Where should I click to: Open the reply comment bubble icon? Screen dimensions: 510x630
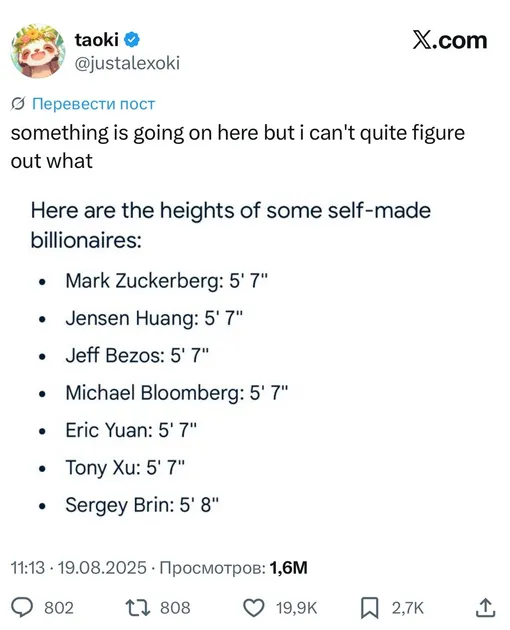point(22,607)
